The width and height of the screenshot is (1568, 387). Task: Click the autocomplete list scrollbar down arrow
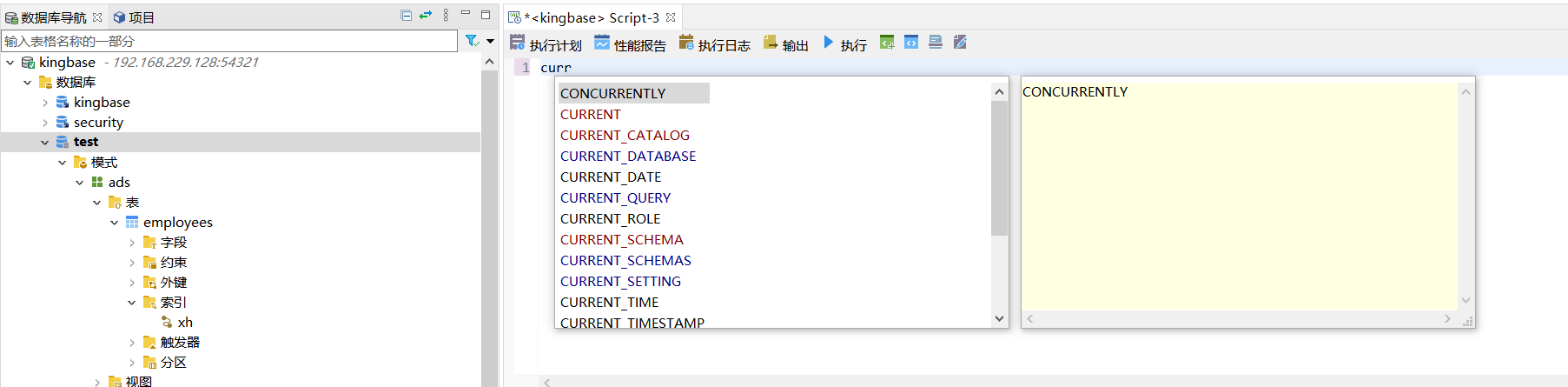[999, 318]
